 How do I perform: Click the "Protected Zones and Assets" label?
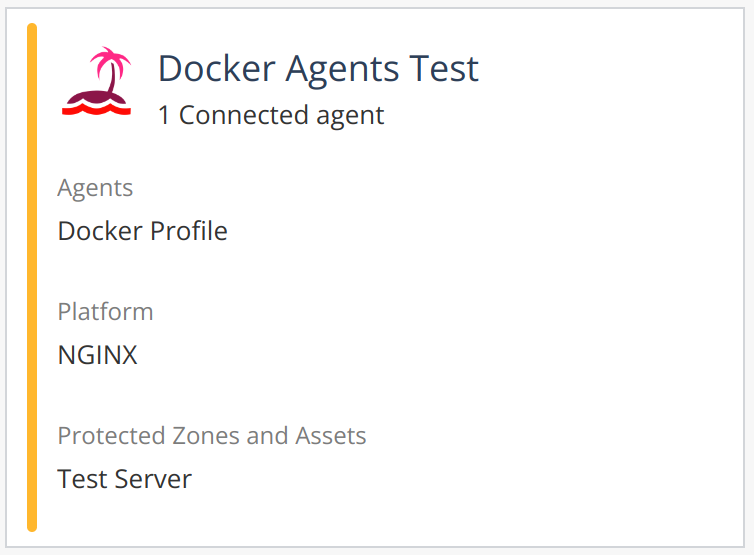[x=212, y=435]
